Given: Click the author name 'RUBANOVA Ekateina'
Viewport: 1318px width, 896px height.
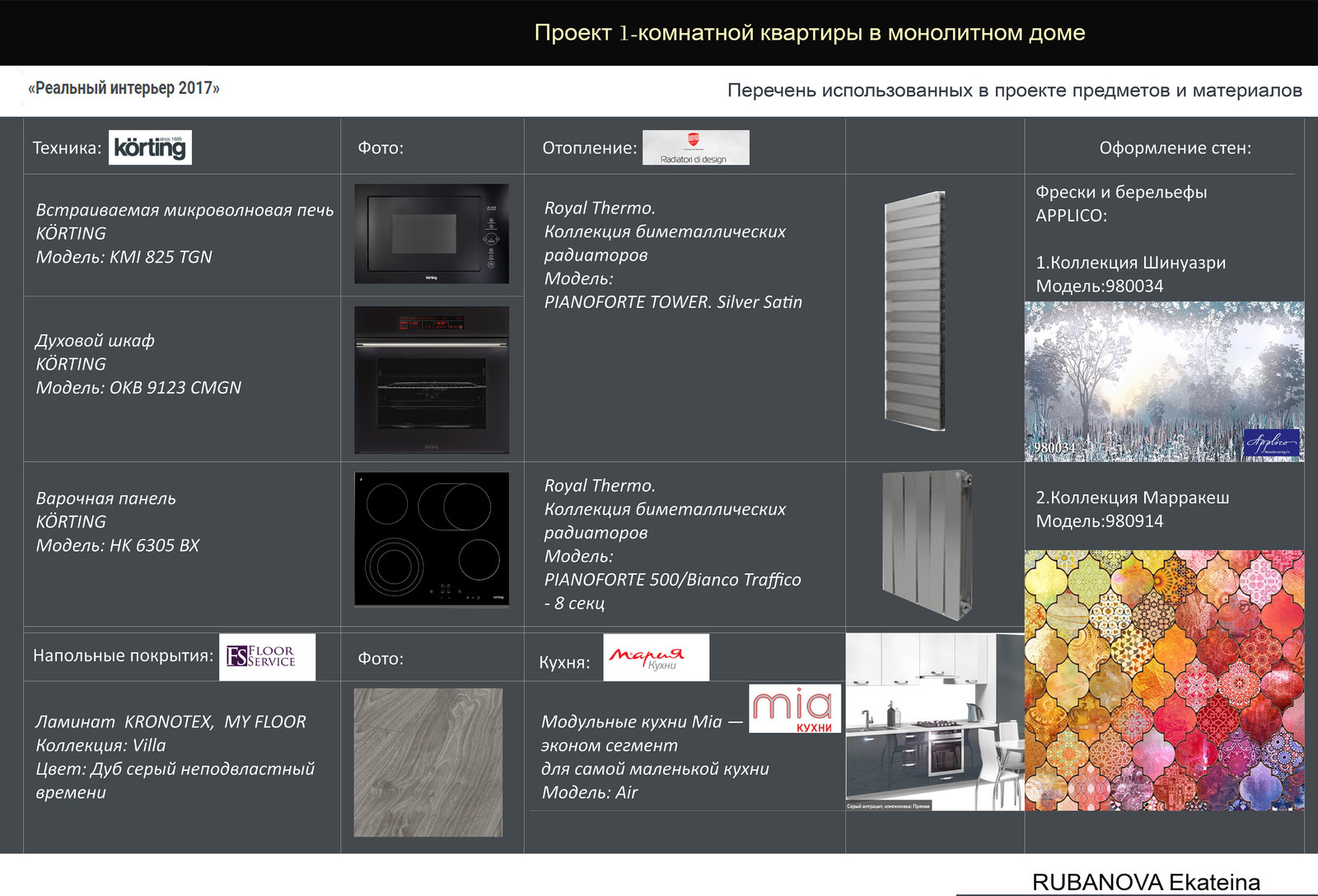Looking at the screenshot, I should (1146, 882).
